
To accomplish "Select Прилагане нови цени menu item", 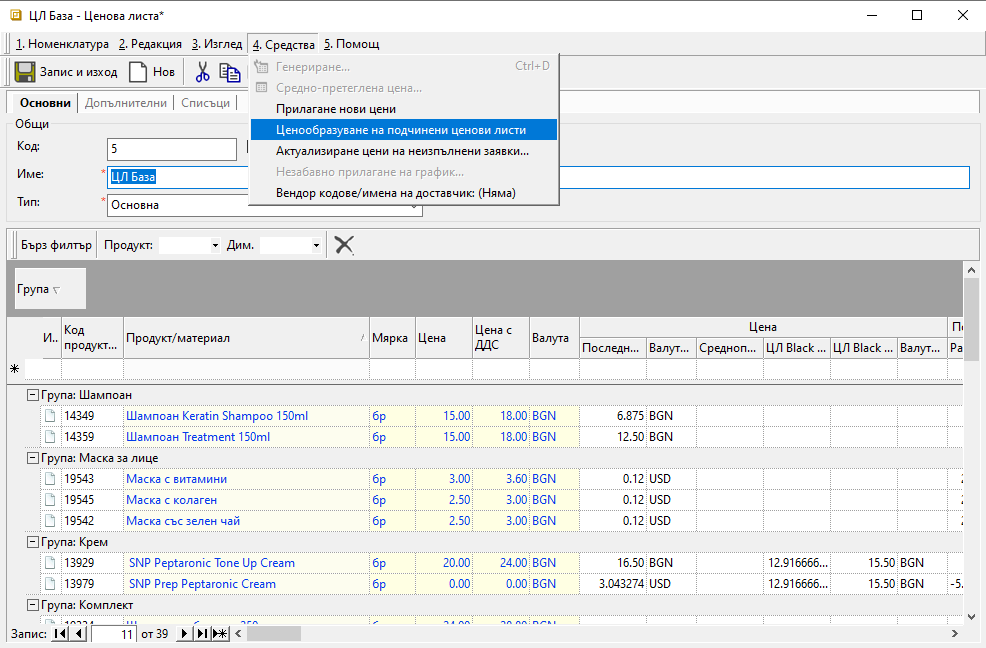I will point(336,109).
